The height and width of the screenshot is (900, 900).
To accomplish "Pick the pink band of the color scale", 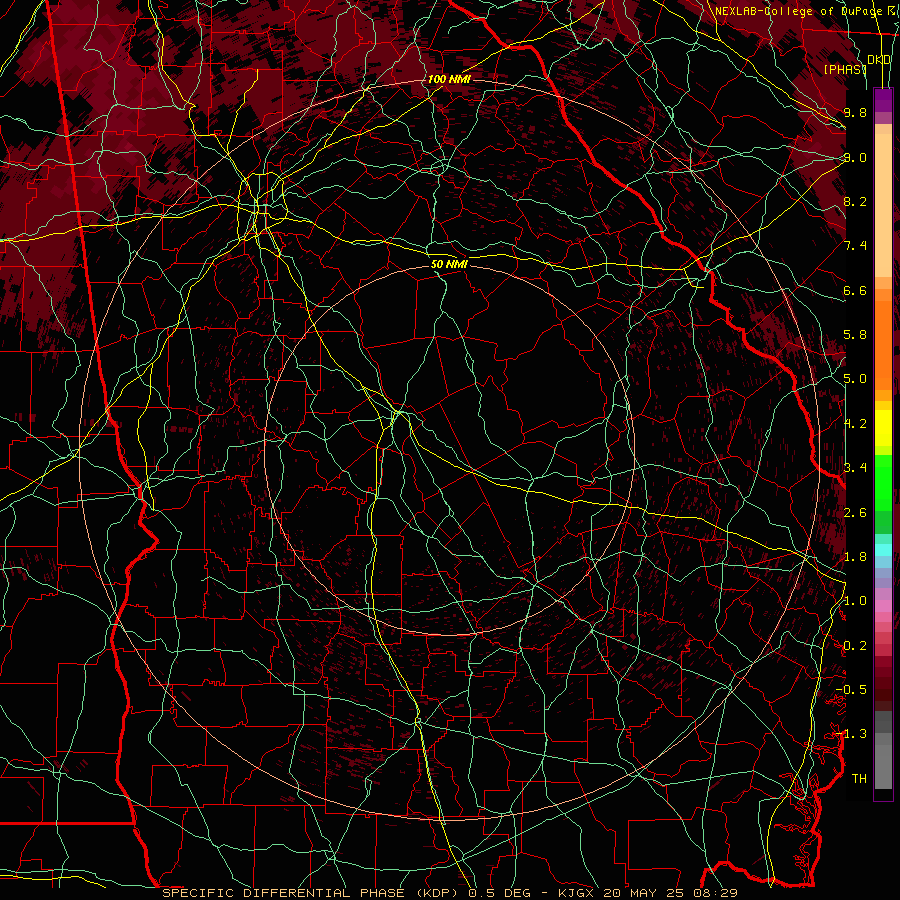I will click(x=883, y=606).
